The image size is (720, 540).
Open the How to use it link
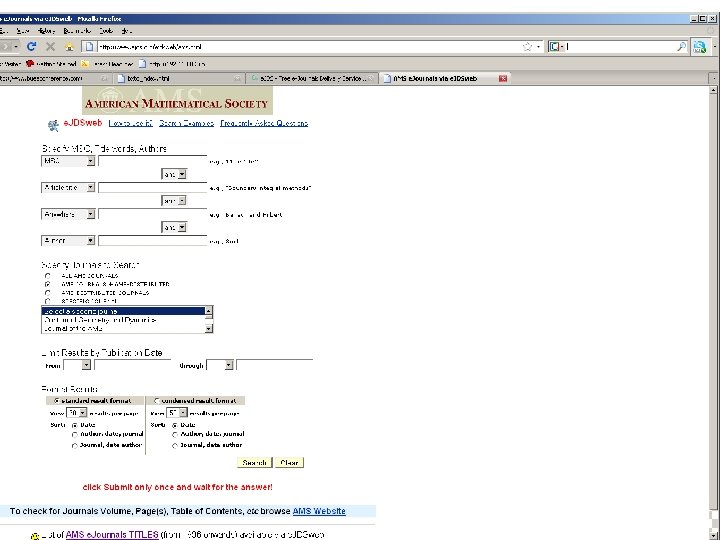130,123
